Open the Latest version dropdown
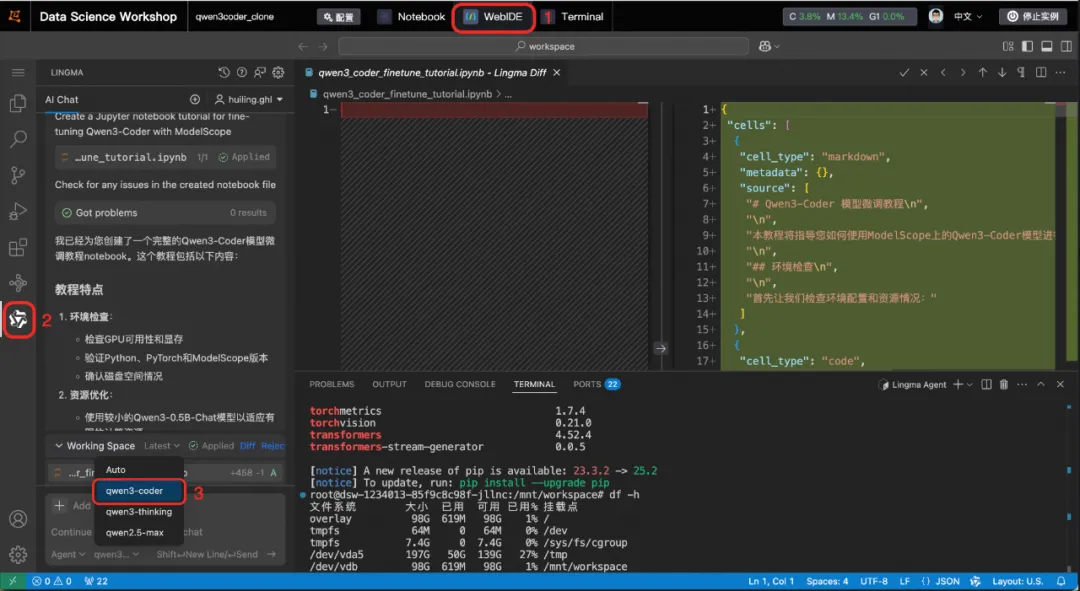Screen dimensions: 1080x591 (161, 446)
